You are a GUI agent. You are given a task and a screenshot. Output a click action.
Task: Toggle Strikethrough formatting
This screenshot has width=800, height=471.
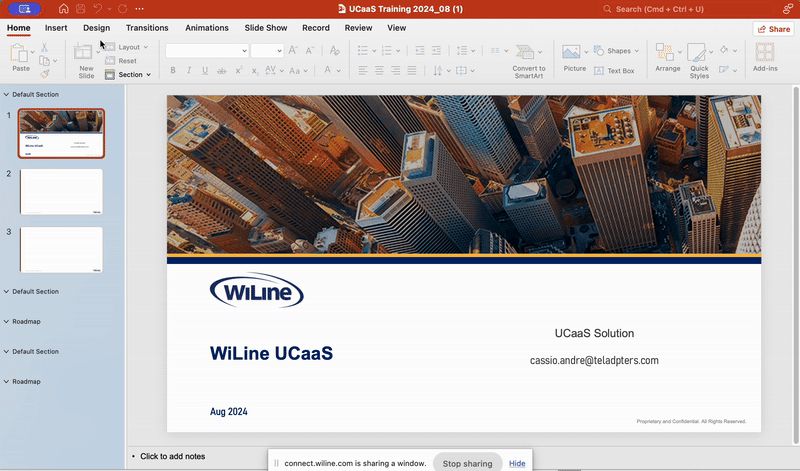[221, 70]
